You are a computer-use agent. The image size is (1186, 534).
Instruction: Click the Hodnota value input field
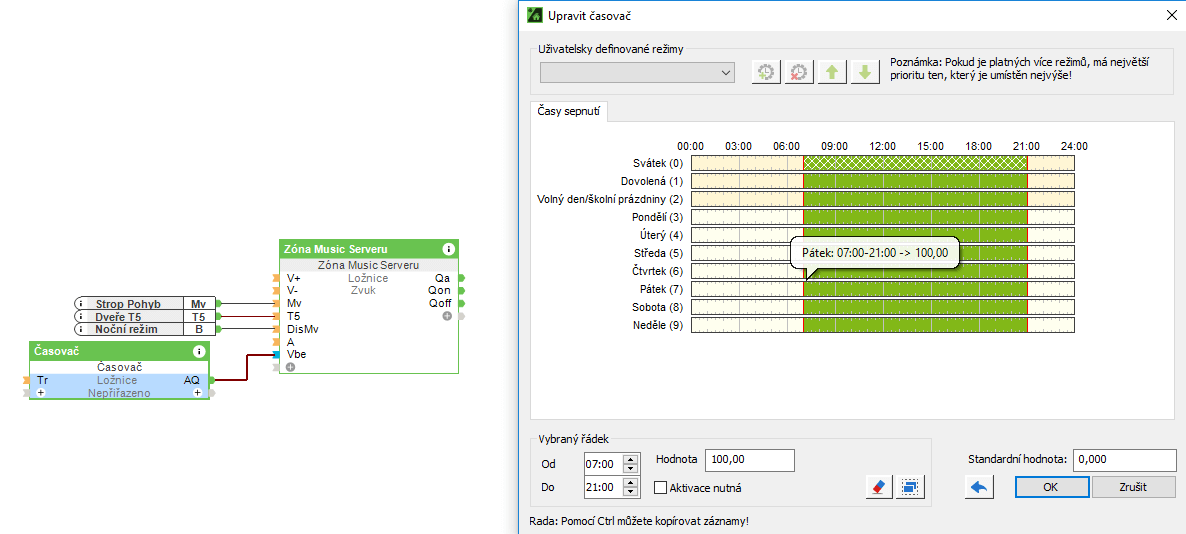point(749,460)
